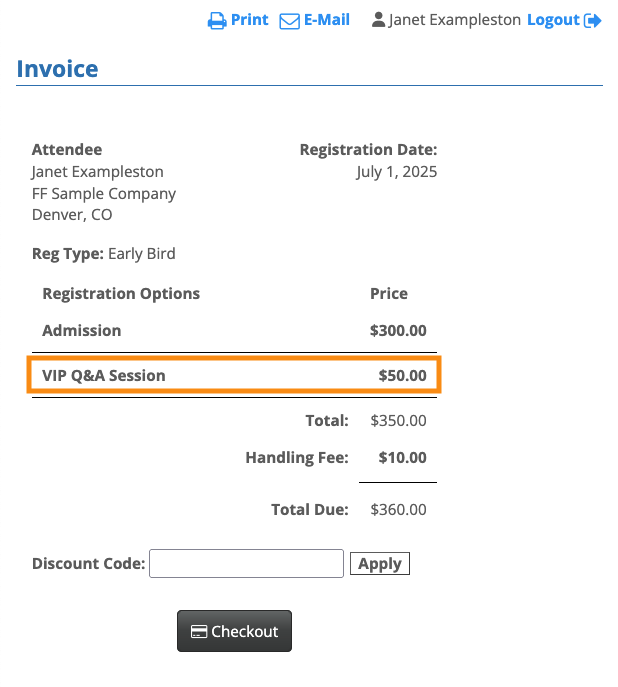The width and height of the screenshot is (618, 687).
Task: Focus the Discount Code input field
Action: (x=246, y=564)
